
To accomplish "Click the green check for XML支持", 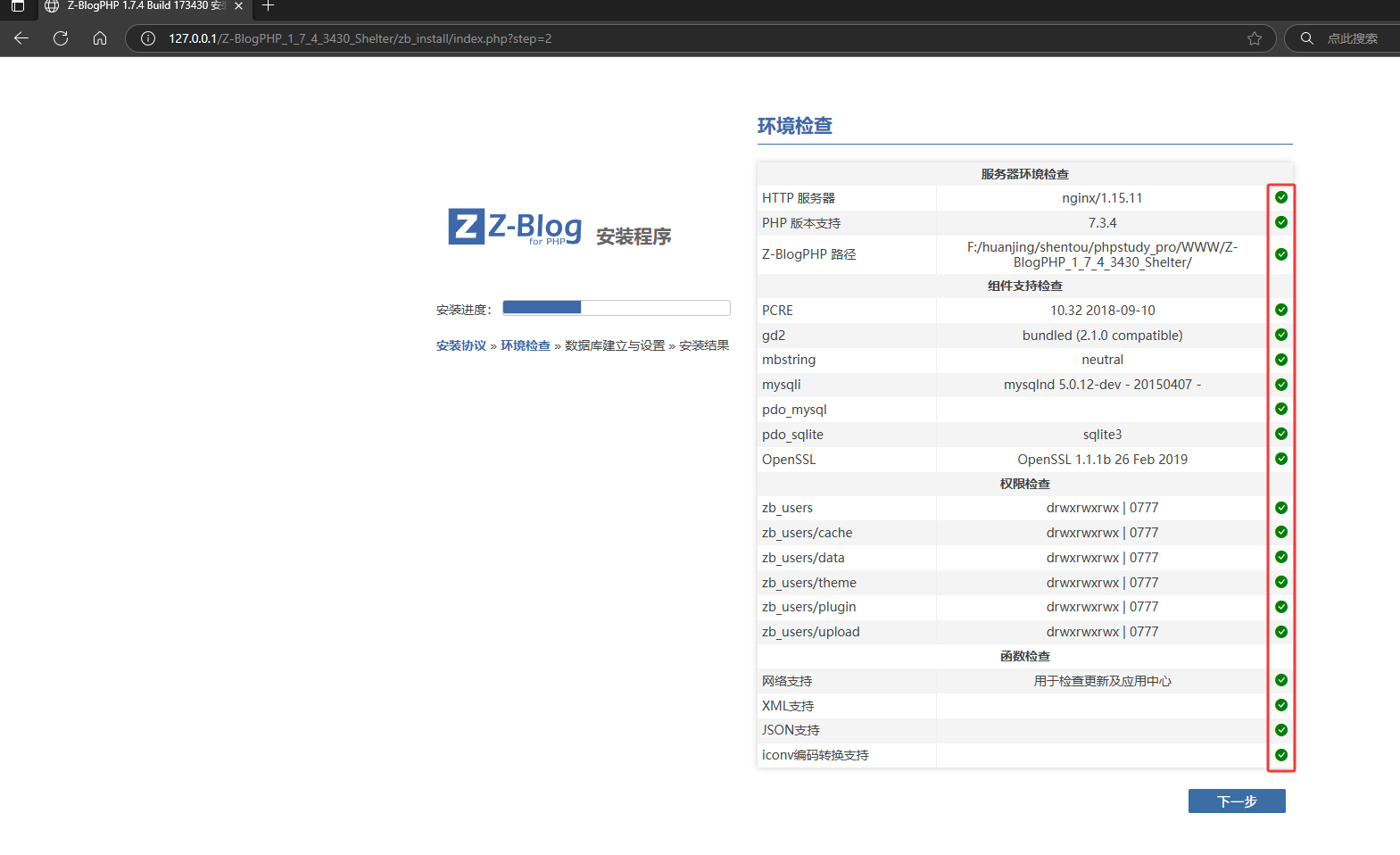I will click(1281, 705).
